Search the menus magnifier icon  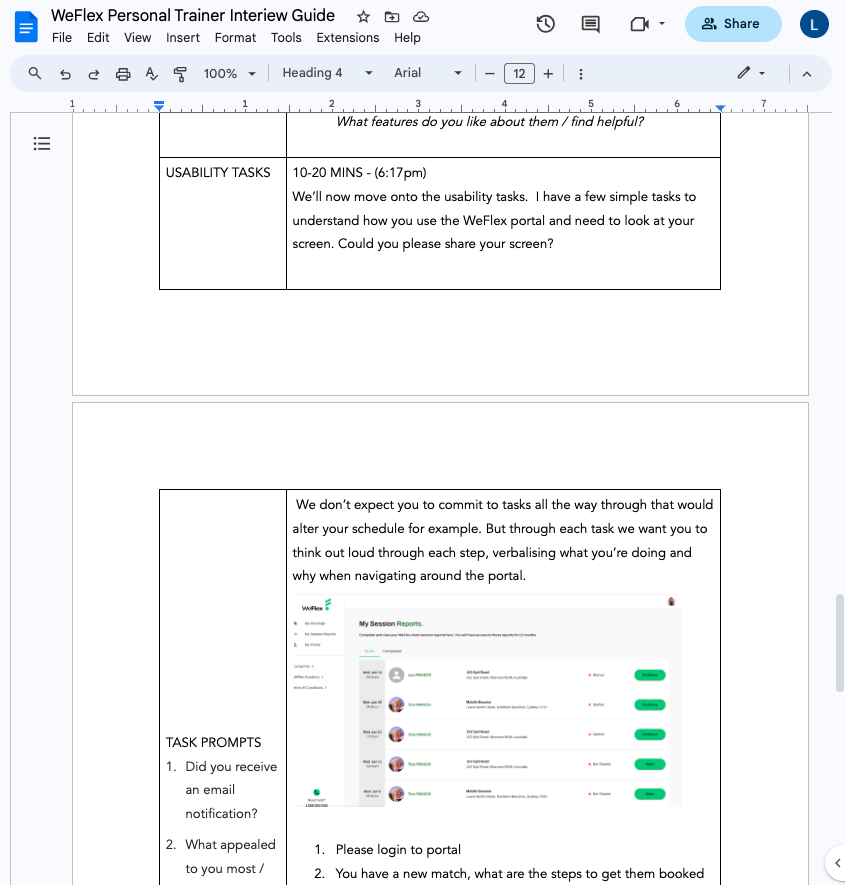pyautogui.click(x=35, y=73)
